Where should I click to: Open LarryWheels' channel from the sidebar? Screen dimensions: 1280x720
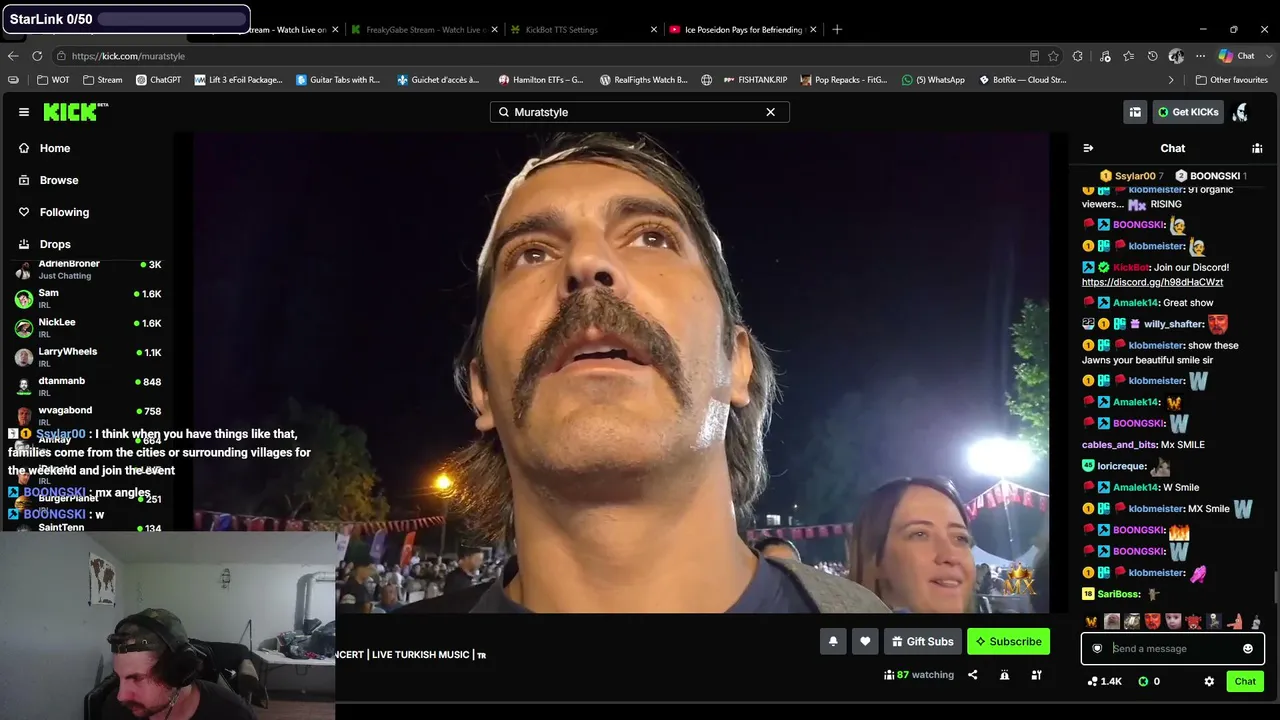pyautogui.click(x=88, y=356)
